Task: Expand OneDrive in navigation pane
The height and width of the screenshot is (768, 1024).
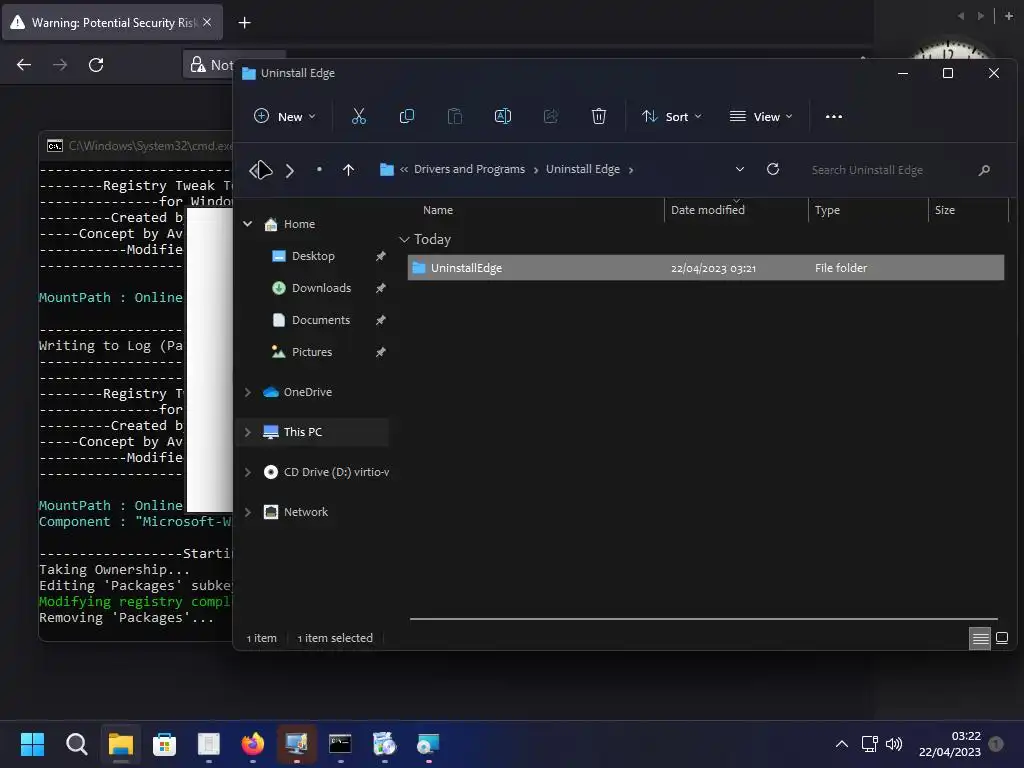Action: click(x=248, y=392)
